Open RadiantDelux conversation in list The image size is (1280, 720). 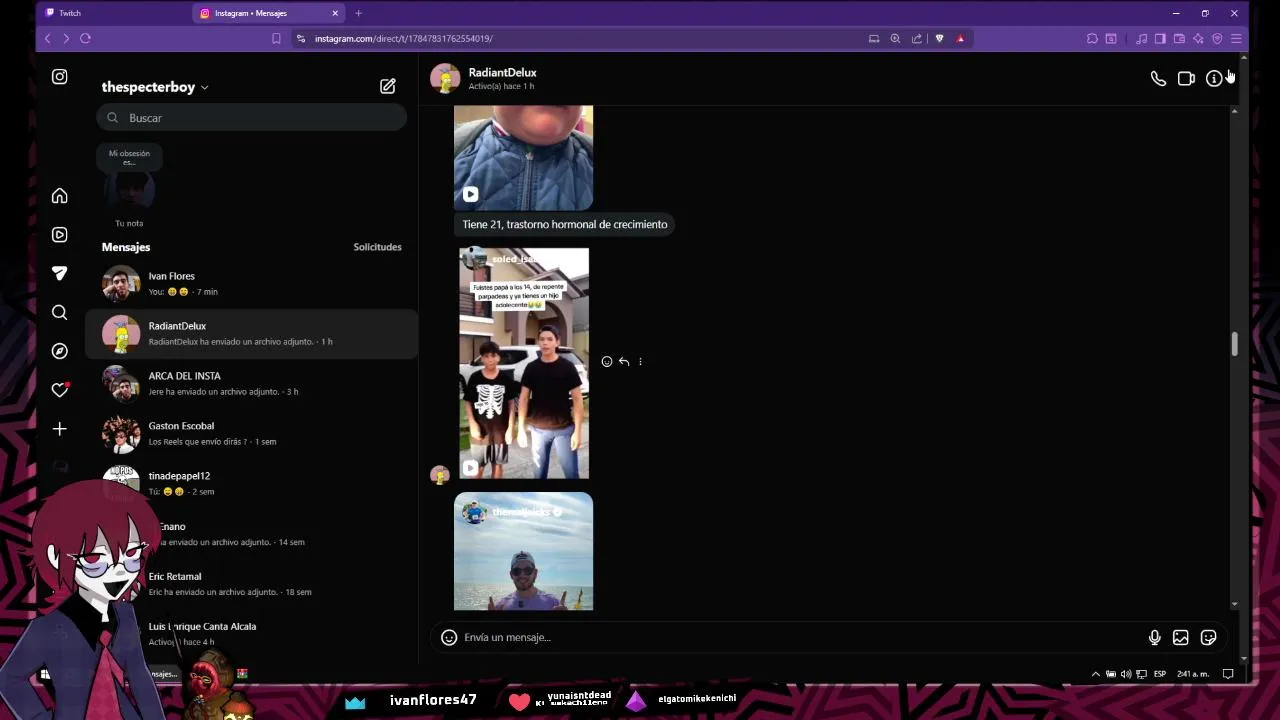[x=251, y=334]
